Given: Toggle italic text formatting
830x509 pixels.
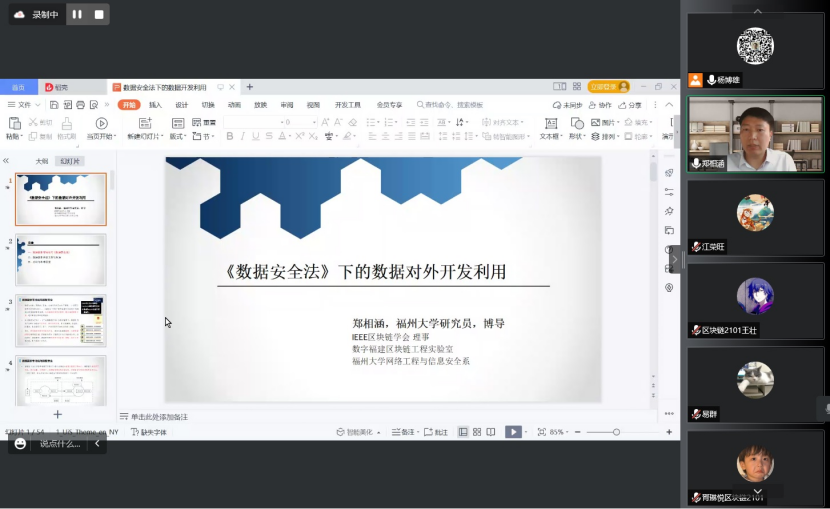Looking at the screenshot, I should pos(243,136).
